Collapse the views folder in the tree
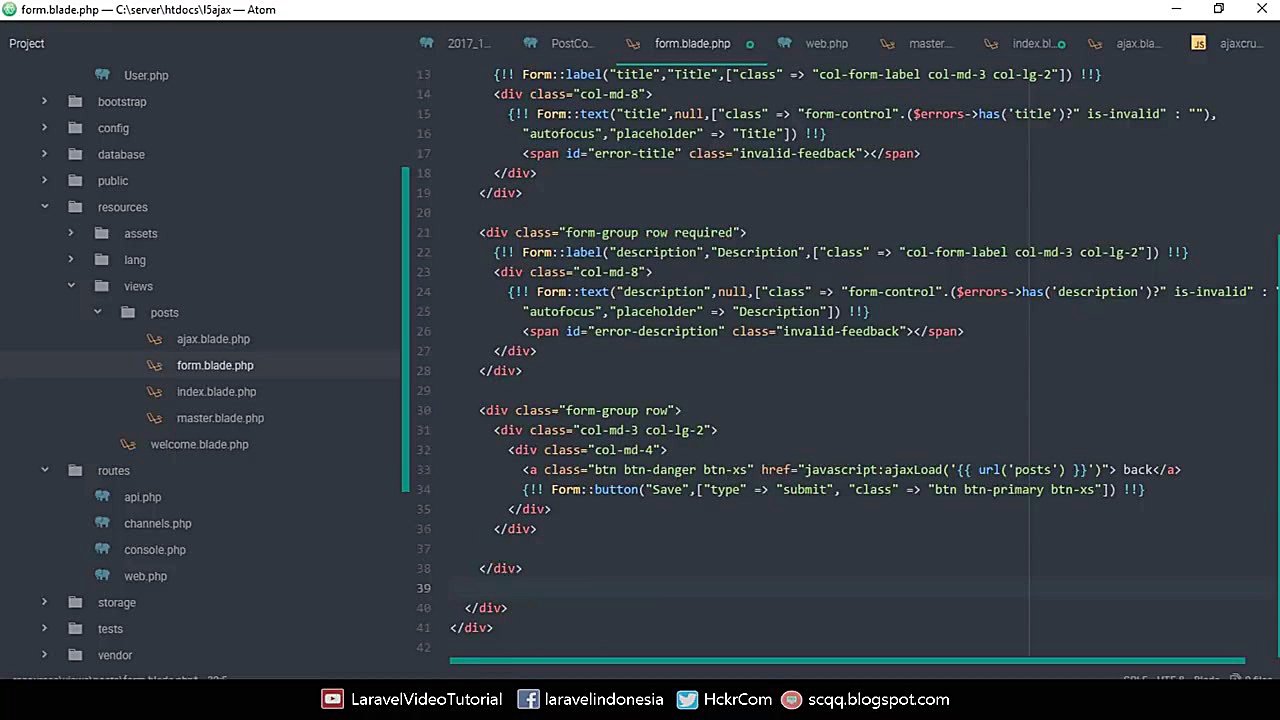 pyautogui.click(x=70, y=286)
